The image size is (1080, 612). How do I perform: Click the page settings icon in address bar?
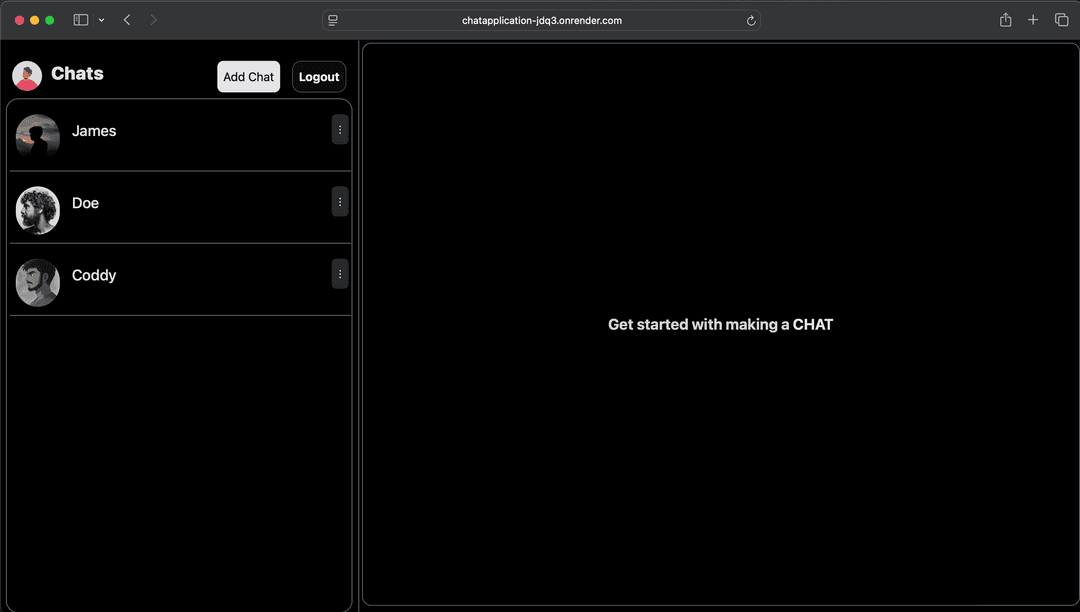333,21
